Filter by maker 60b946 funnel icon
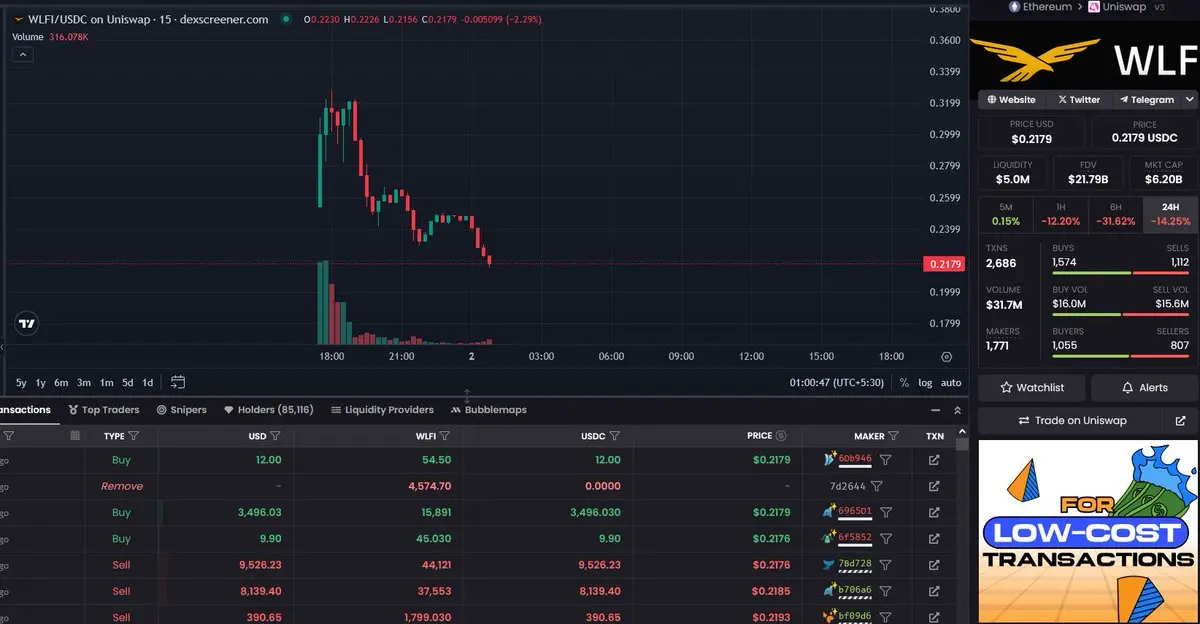This screenshot has height=624, width=1200. [x=885, y=460]
